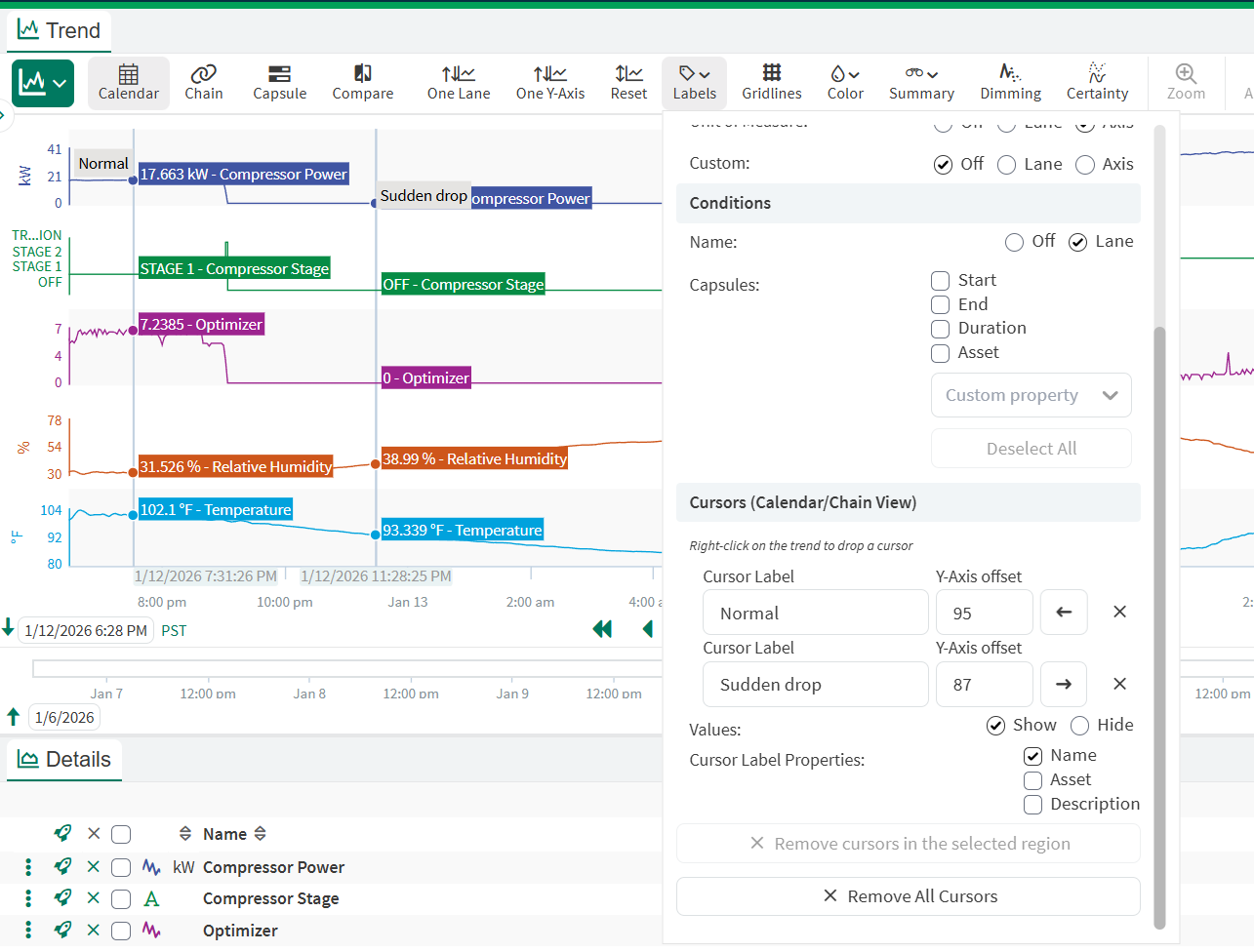This screenshot has height=952, width=1254.
Task: Toggle Gridlines in the toolbar
Action: pos(771,82)
